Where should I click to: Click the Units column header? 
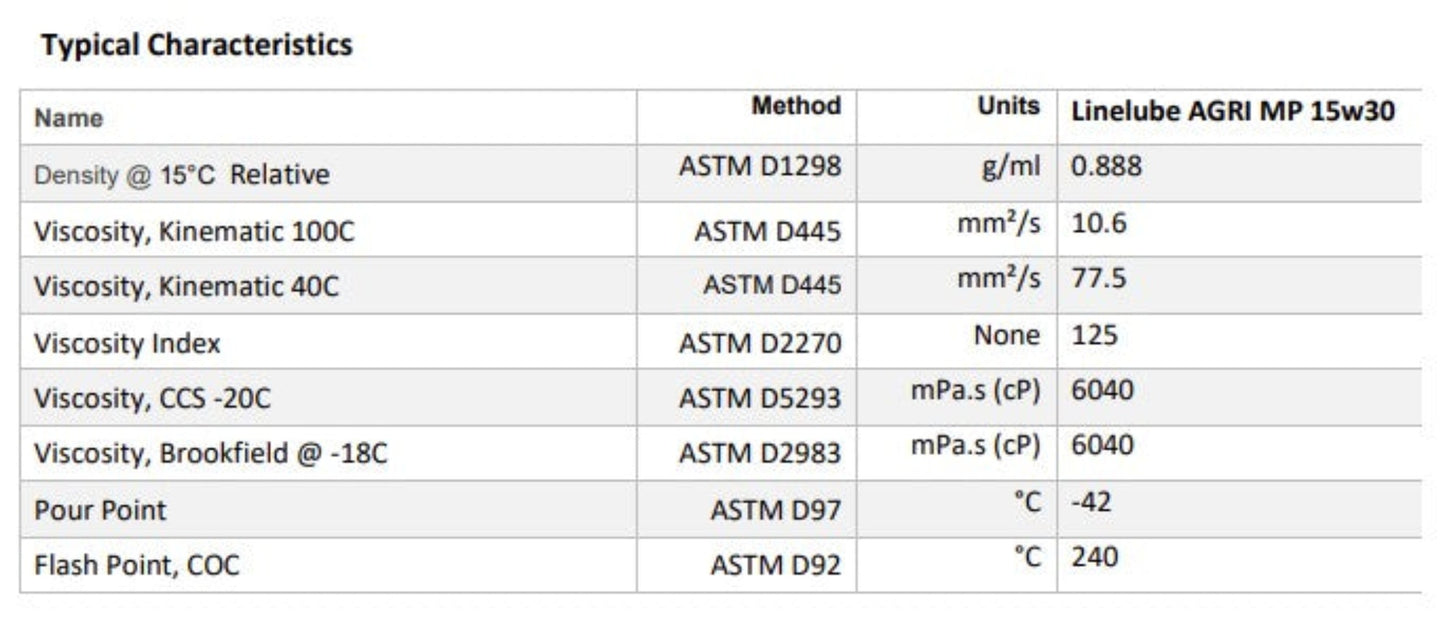click(1008, 106)
